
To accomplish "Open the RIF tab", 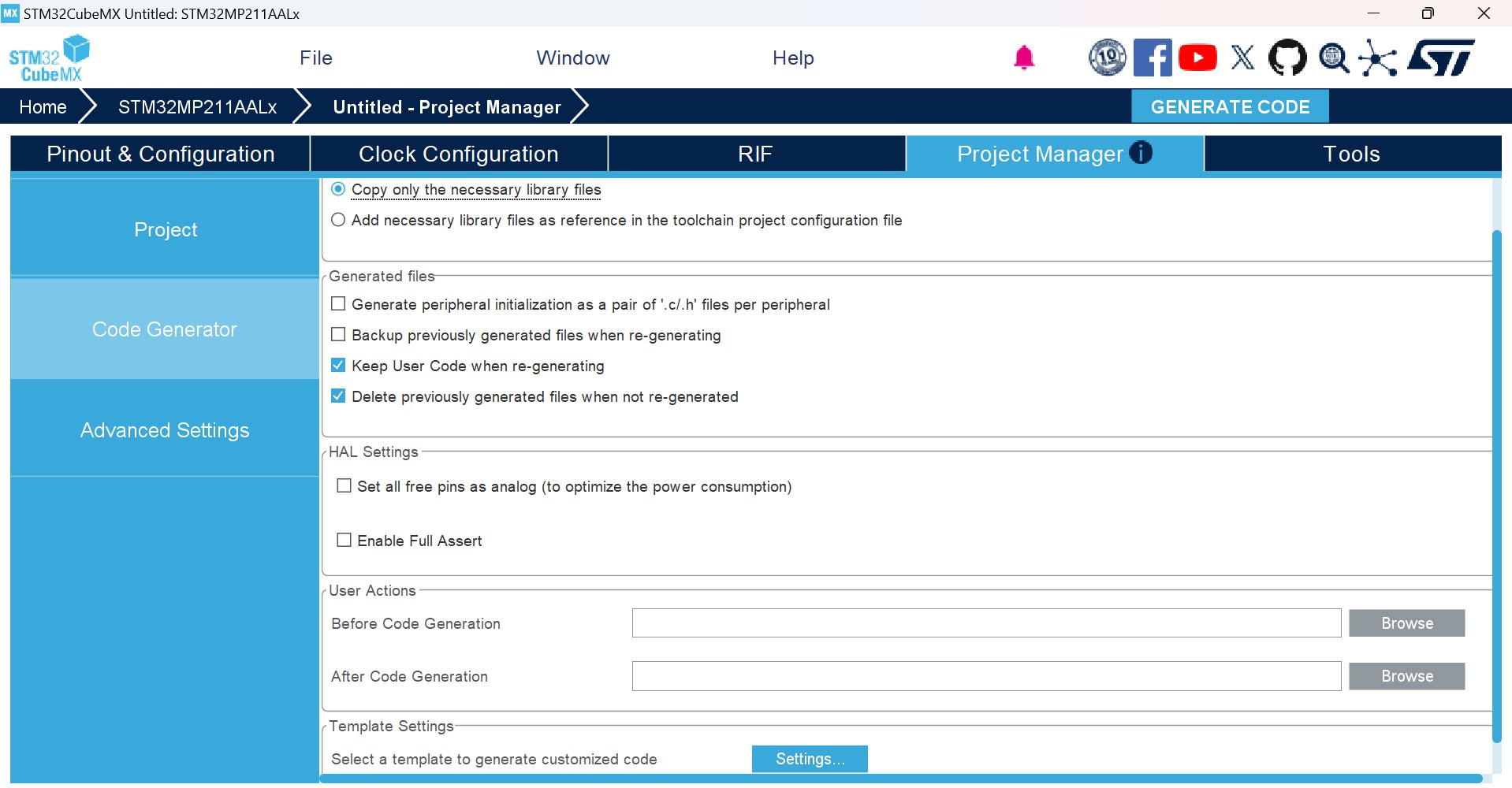I will [x=756, y=154].
